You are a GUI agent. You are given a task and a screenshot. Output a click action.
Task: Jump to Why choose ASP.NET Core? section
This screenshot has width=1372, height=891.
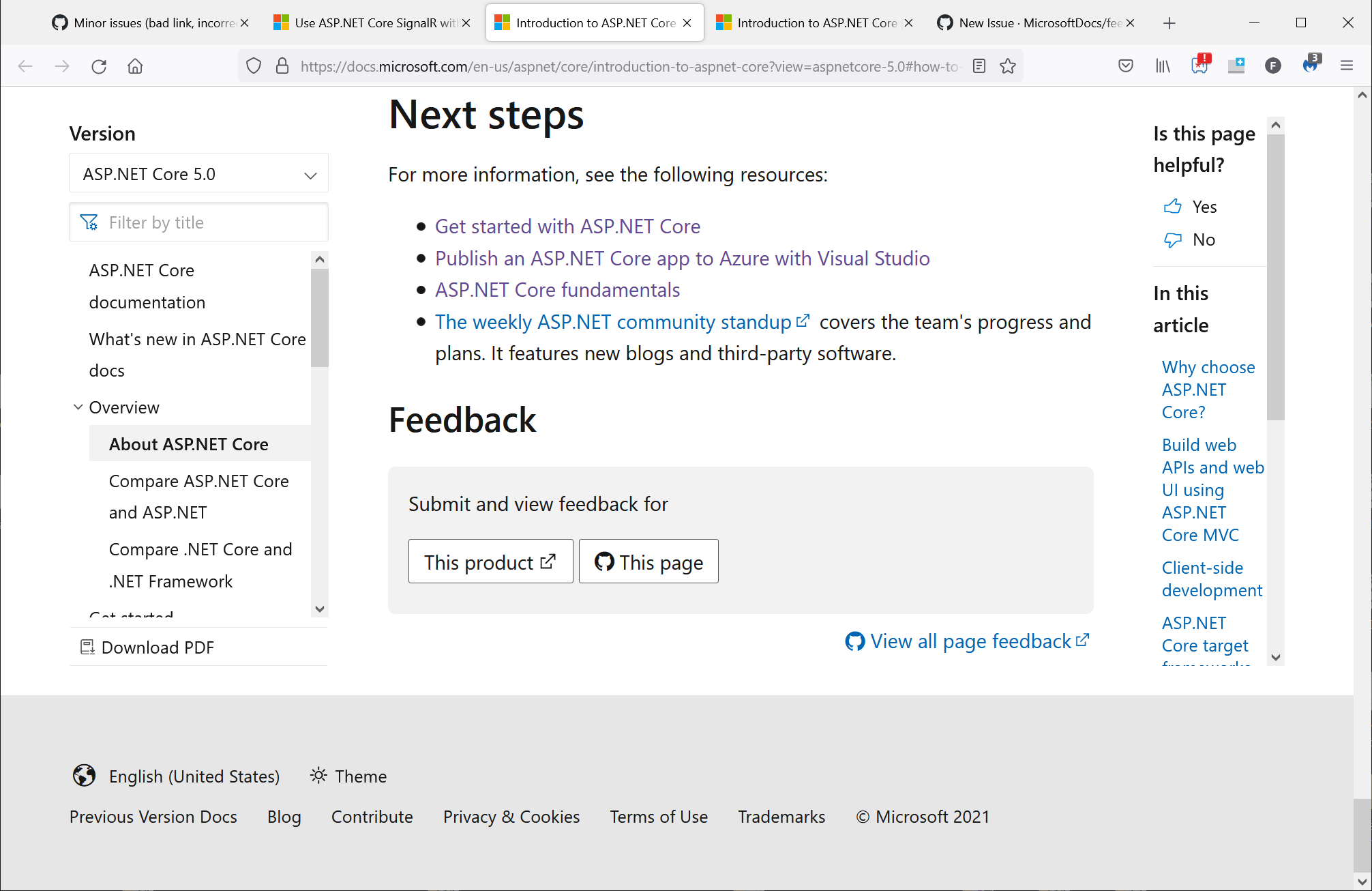coord(1208,390)
